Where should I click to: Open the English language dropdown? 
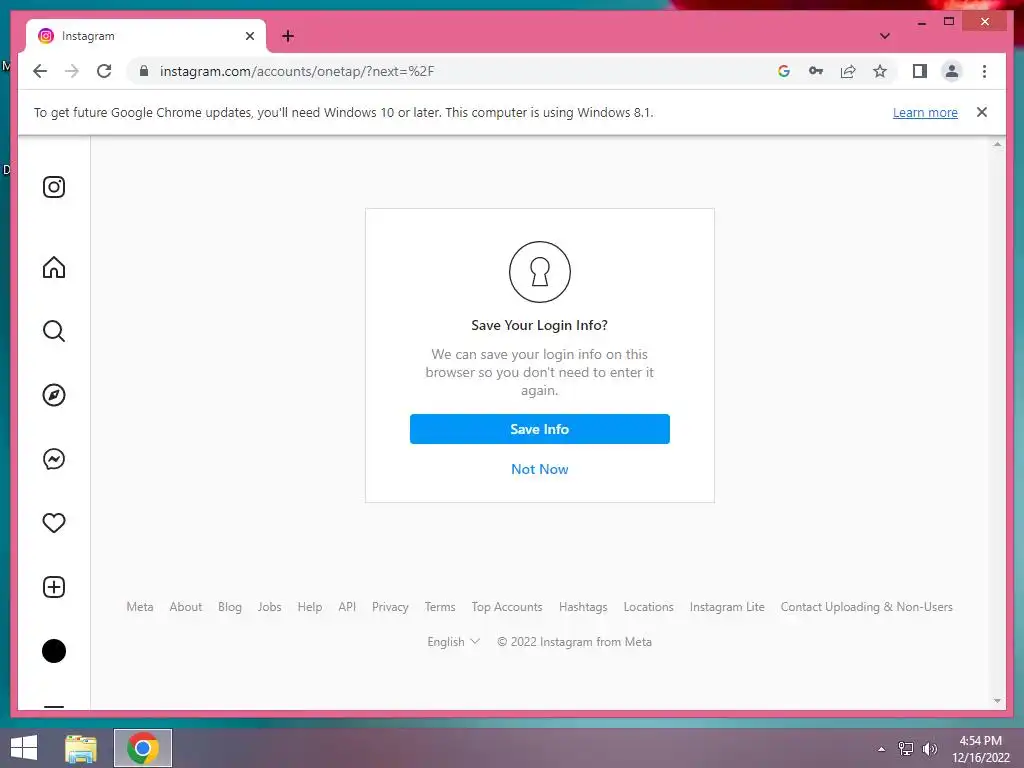[x=453, y=642]
